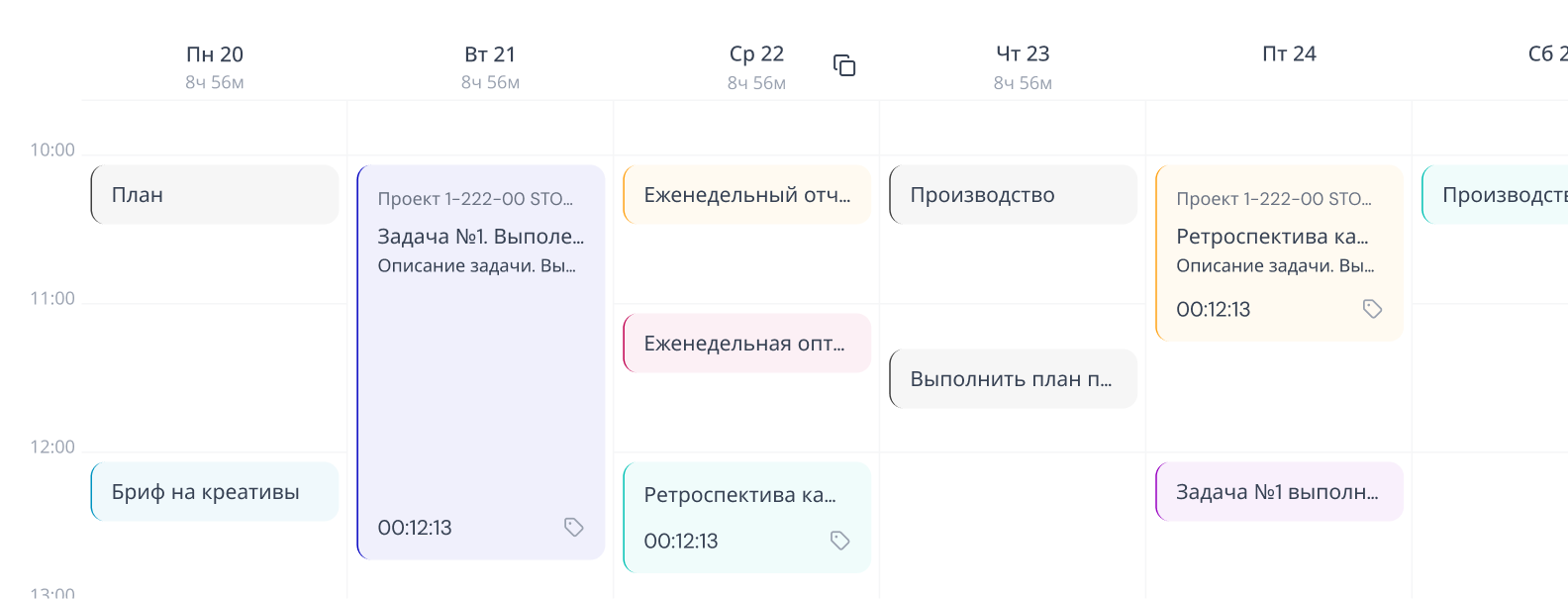Viewport: 1568px width, 599px height.
Task: Select the Чт 23 day header
Action: coord(1022,53)
